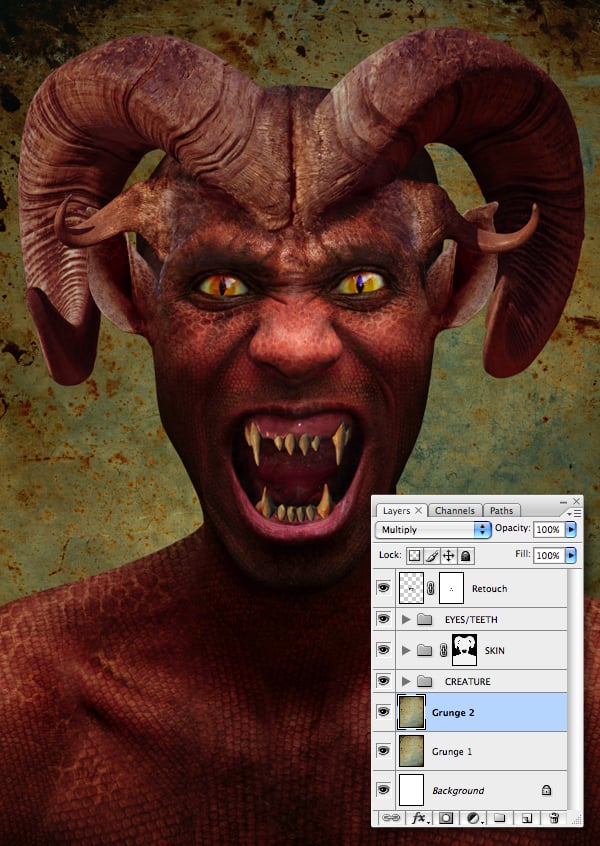This screenshot has height=846, width=600.
Task: Click the link layers icon
Action: pos(388,818)
